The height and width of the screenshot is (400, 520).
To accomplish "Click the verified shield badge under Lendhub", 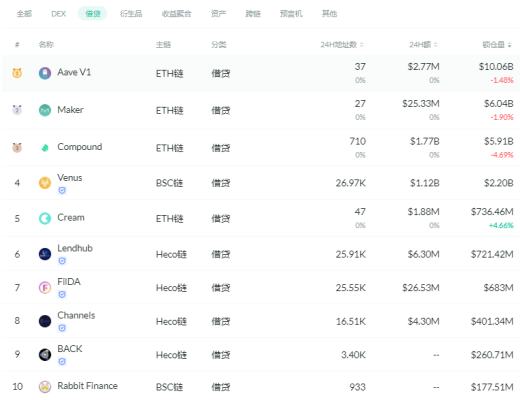I will pos(62,261).
